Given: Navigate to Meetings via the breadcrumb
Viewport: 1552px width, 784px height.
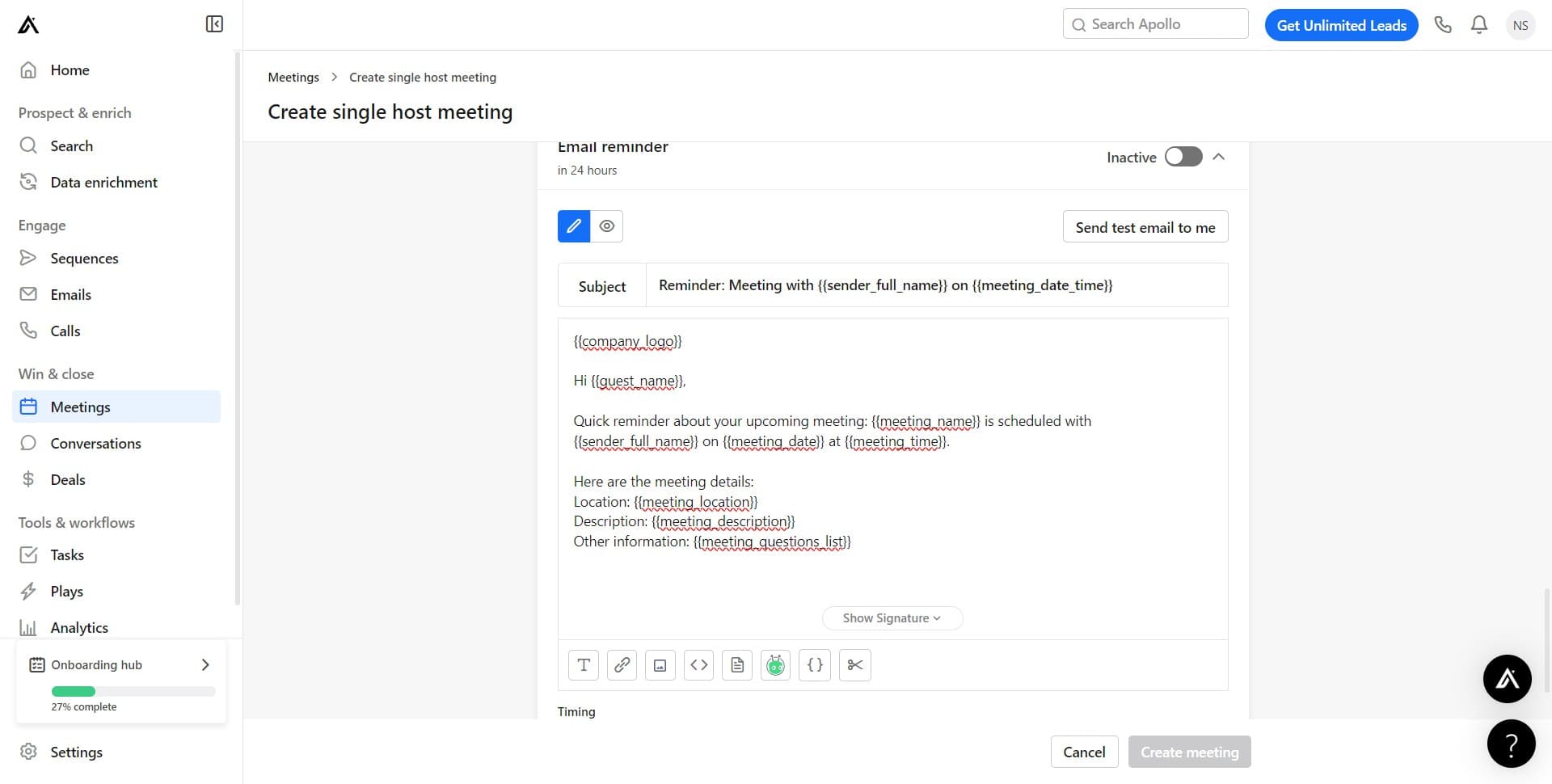Looking at the screenshot, I should point(293,77).
